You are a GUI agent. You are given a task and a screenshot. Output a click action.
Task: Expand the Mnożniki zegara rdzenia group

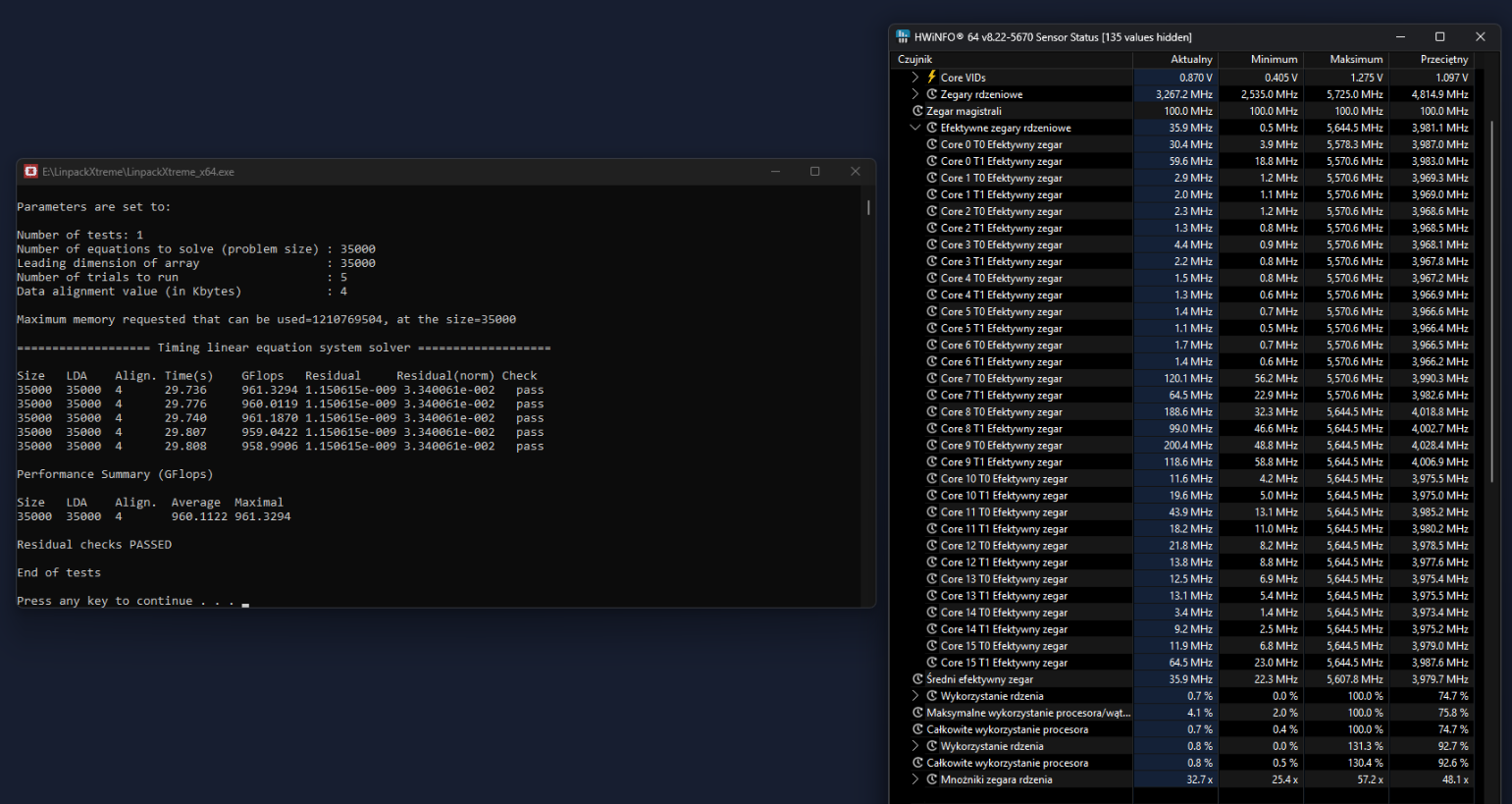coord(915,779)
